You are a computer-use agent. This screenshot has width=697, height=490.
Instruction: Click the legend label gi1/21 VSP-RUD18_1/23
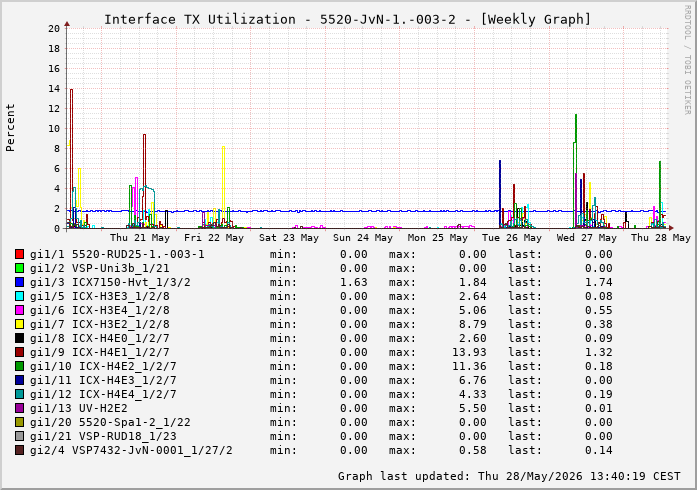(x=103, y=437)
